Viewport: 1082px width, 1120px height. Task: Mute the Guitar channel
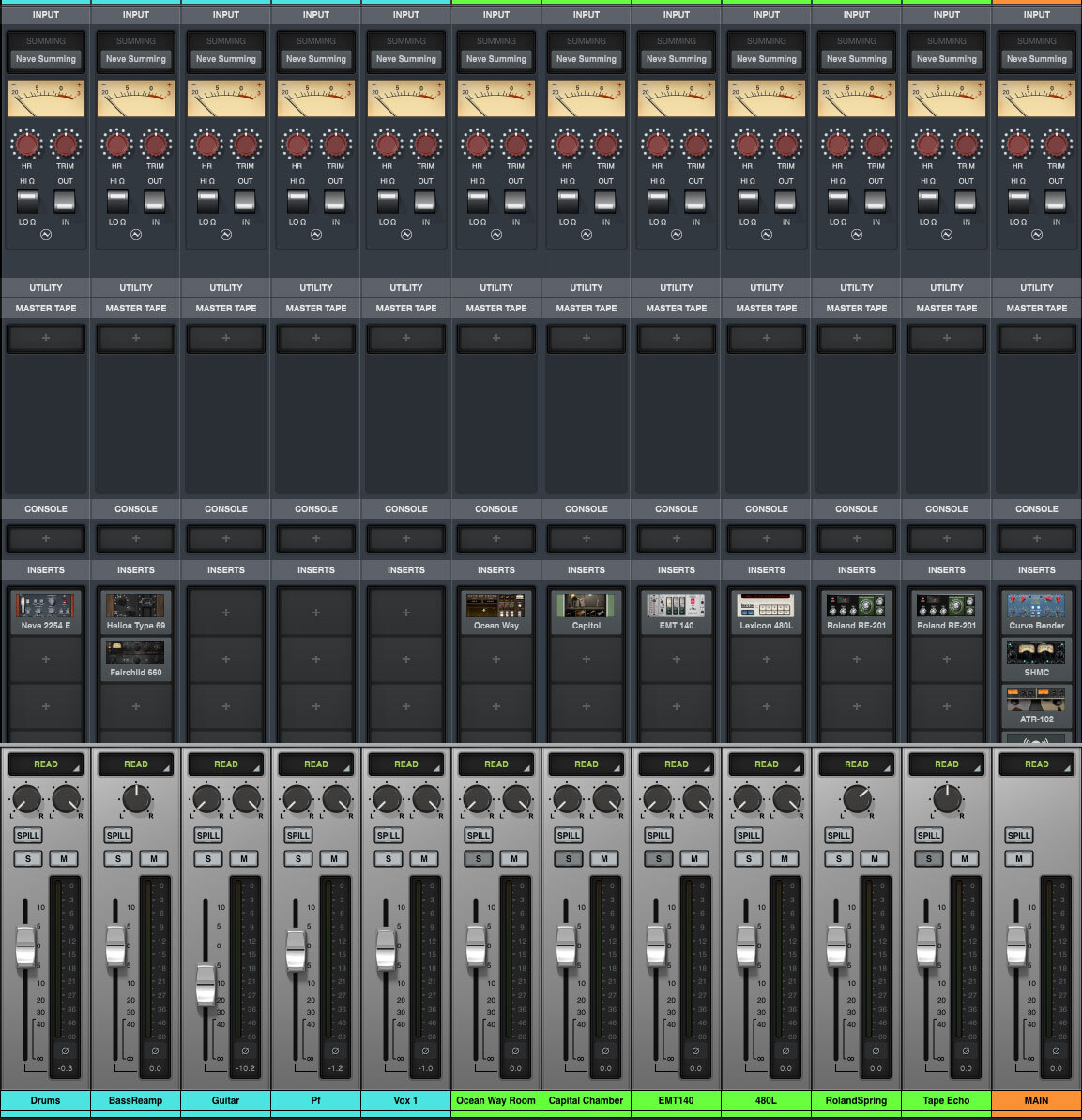244,858
